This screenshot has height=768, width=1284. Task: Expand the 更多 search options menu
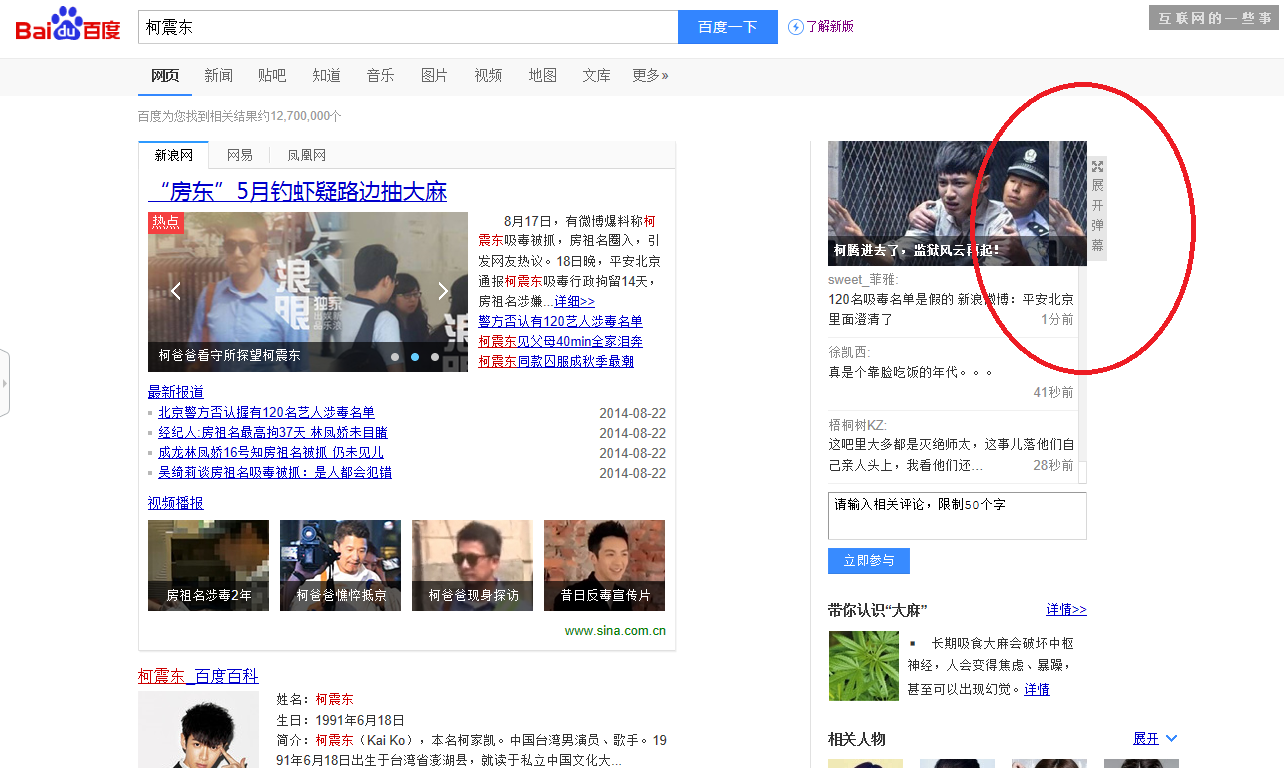(x=650, y=75)
